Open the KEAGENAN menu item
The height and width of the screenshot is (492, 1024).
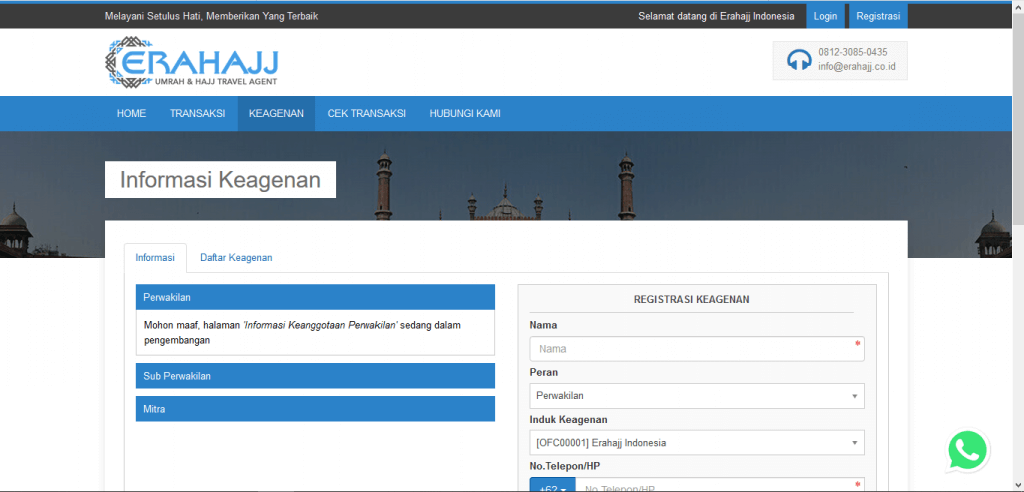(276, 114)
